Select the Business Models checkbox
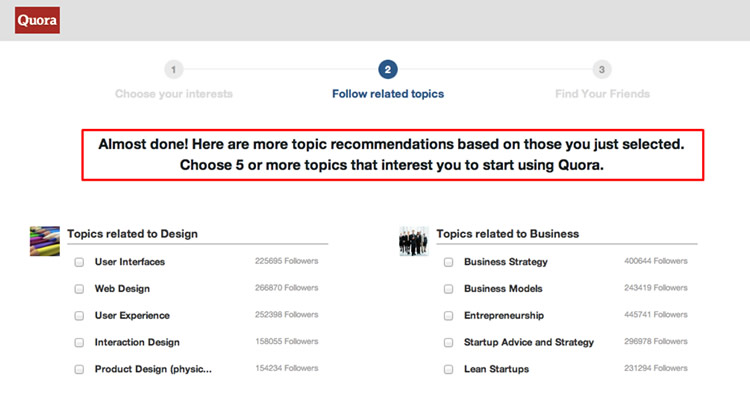The width and height of the screenshot is (750, 406). tap(449, 289)
